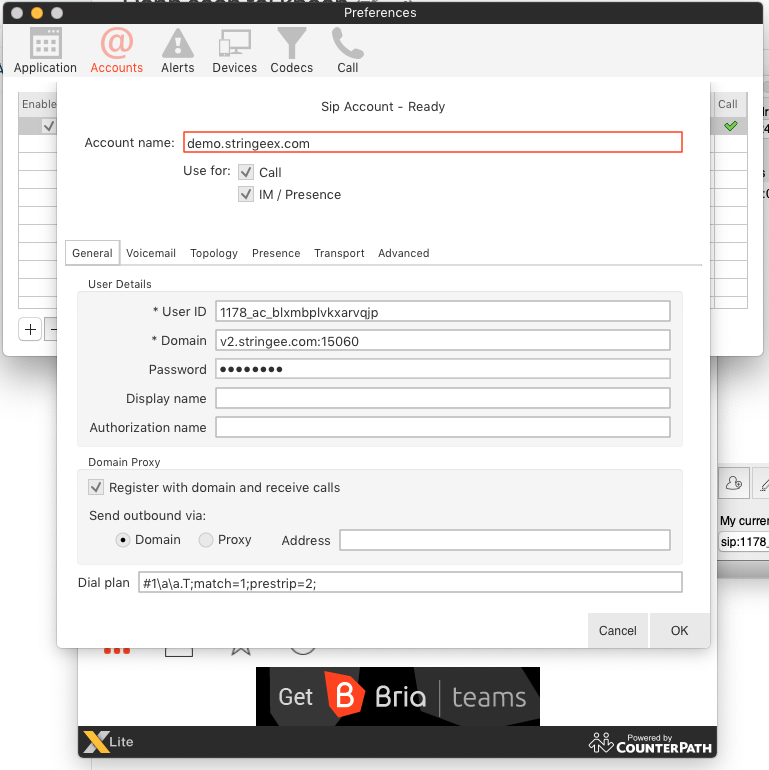
Task: Switch to the Advanced tab
Action: [404, 253]
